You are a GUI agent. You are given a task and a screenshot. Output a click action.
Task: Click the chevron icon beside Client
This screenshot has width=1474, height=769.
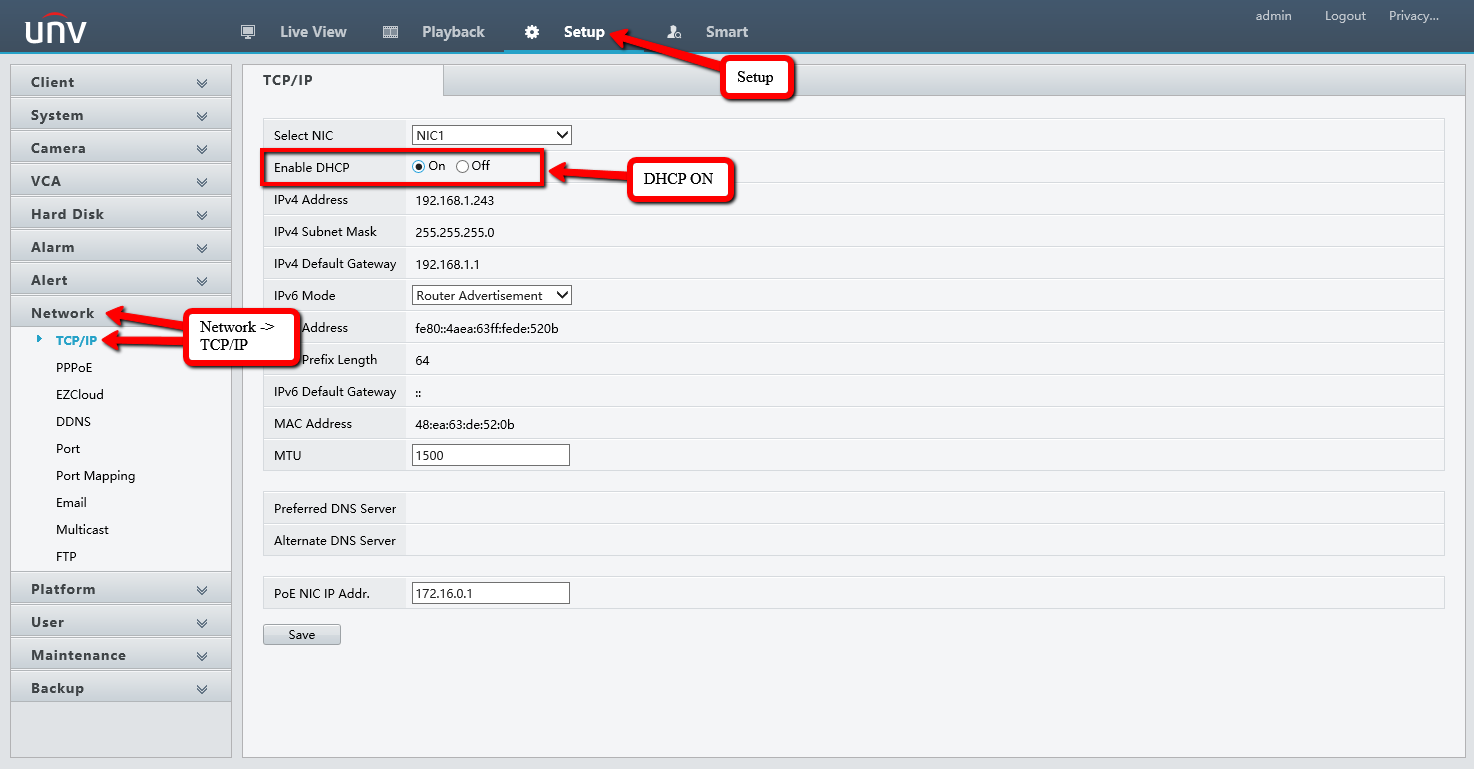click(202, 83)
